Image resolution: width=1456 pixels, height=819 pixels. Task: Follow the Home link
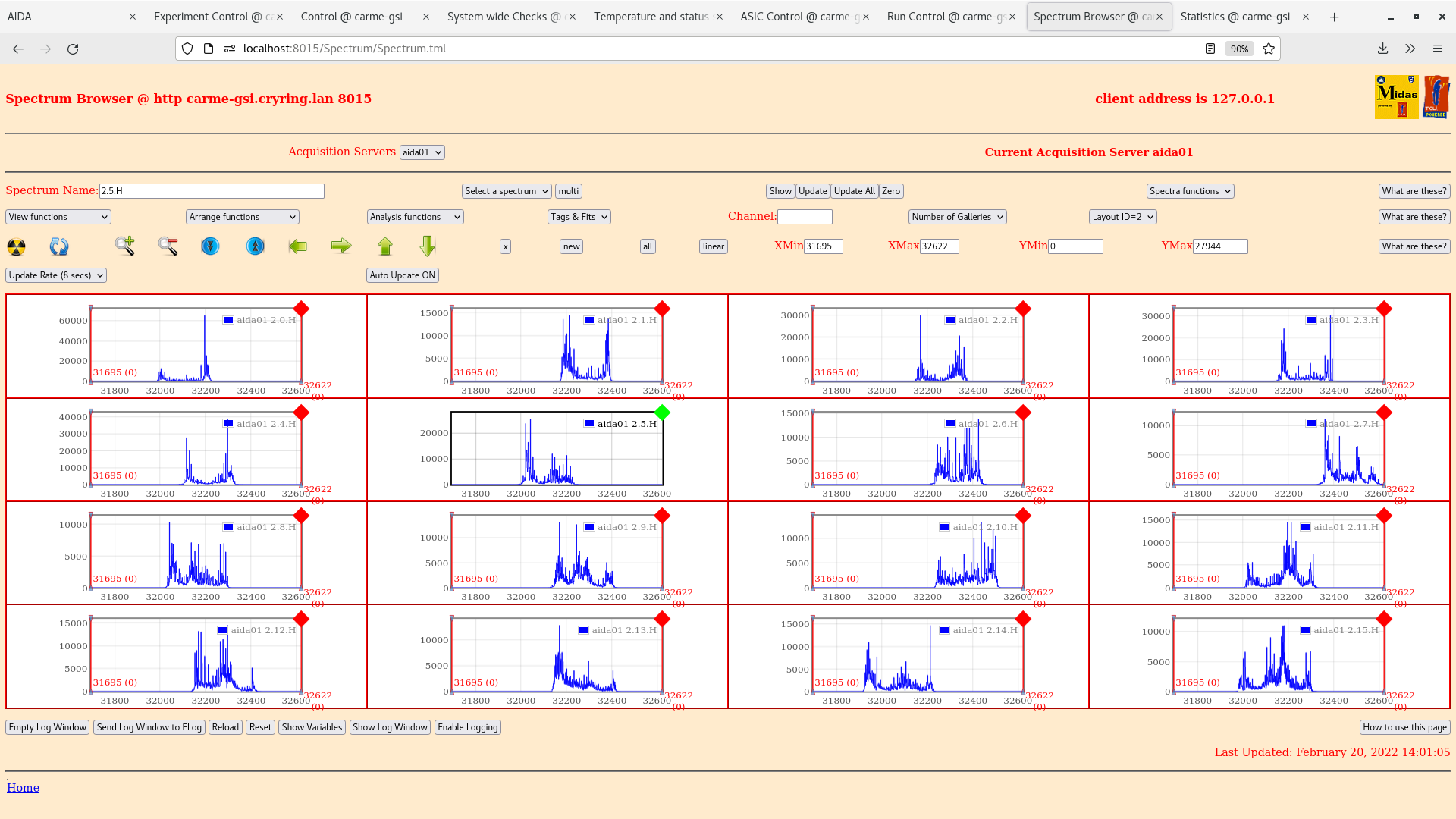[23, 788]
